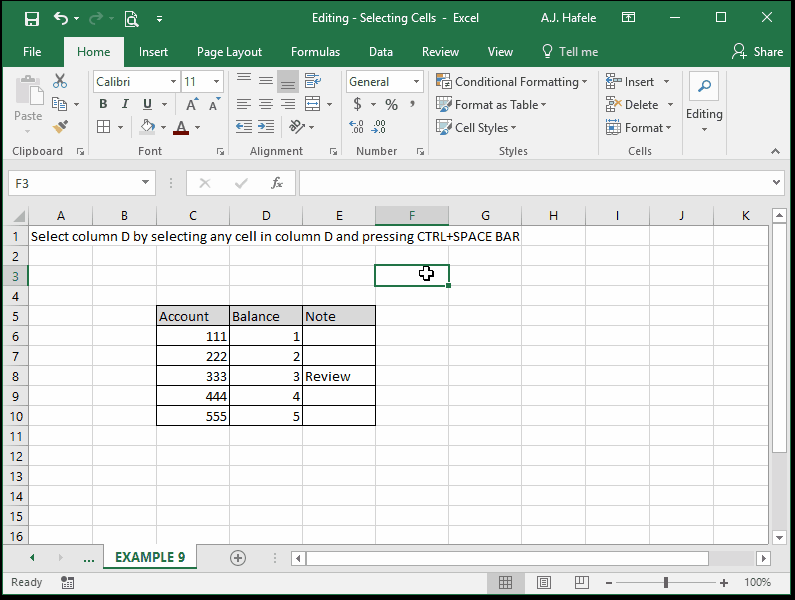795x600 pixels.
Task: Open the font name Calibri dropdown
Action: pyautogui.click(x=173, y=82)
